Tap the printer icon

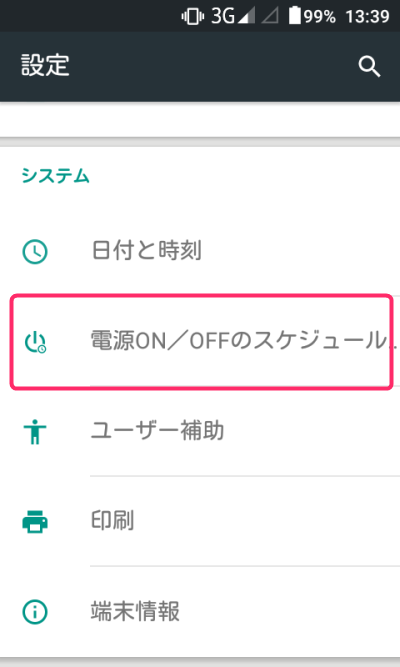(35, 522)
